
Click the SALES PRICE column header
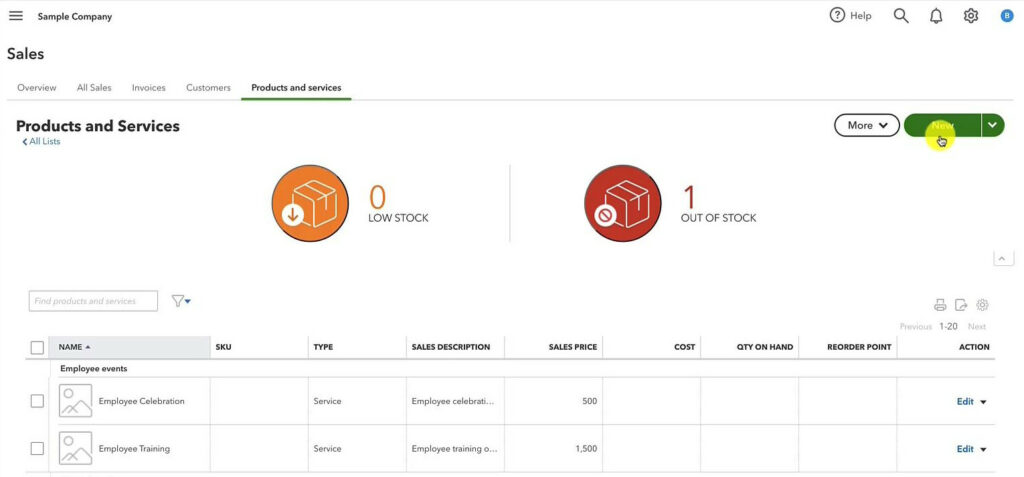553,347
